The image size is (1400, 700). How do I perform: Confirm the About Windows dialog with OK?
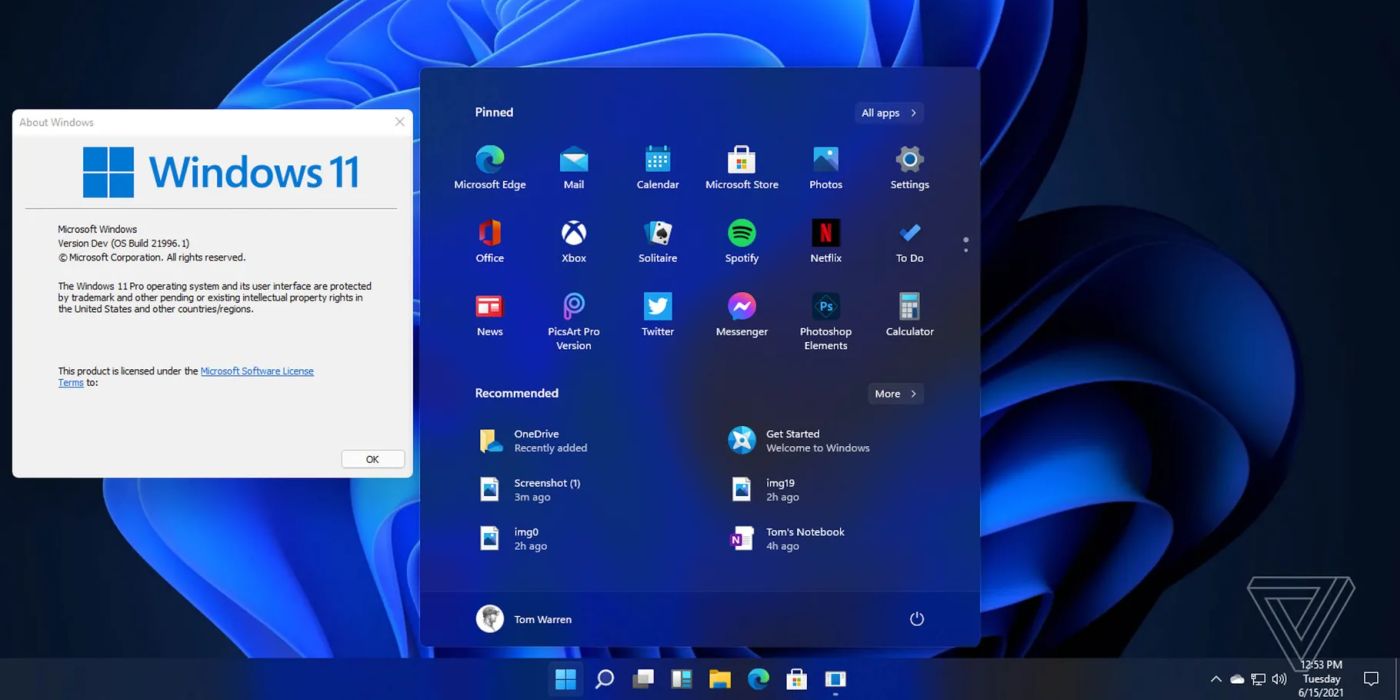pos(372,458)
